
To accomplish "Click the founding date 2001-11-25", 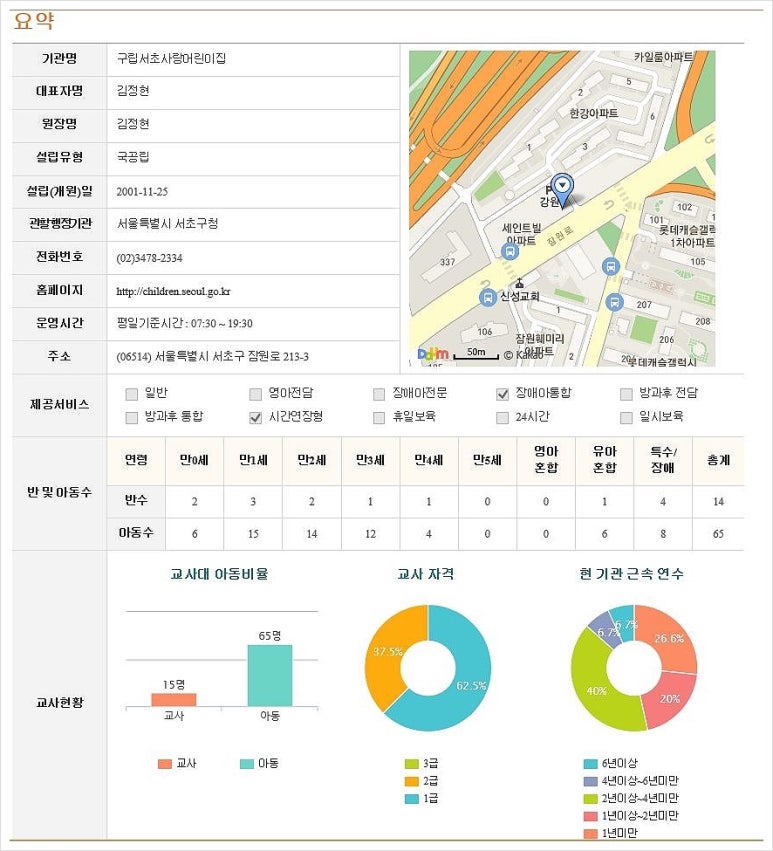I will [142, 192].
